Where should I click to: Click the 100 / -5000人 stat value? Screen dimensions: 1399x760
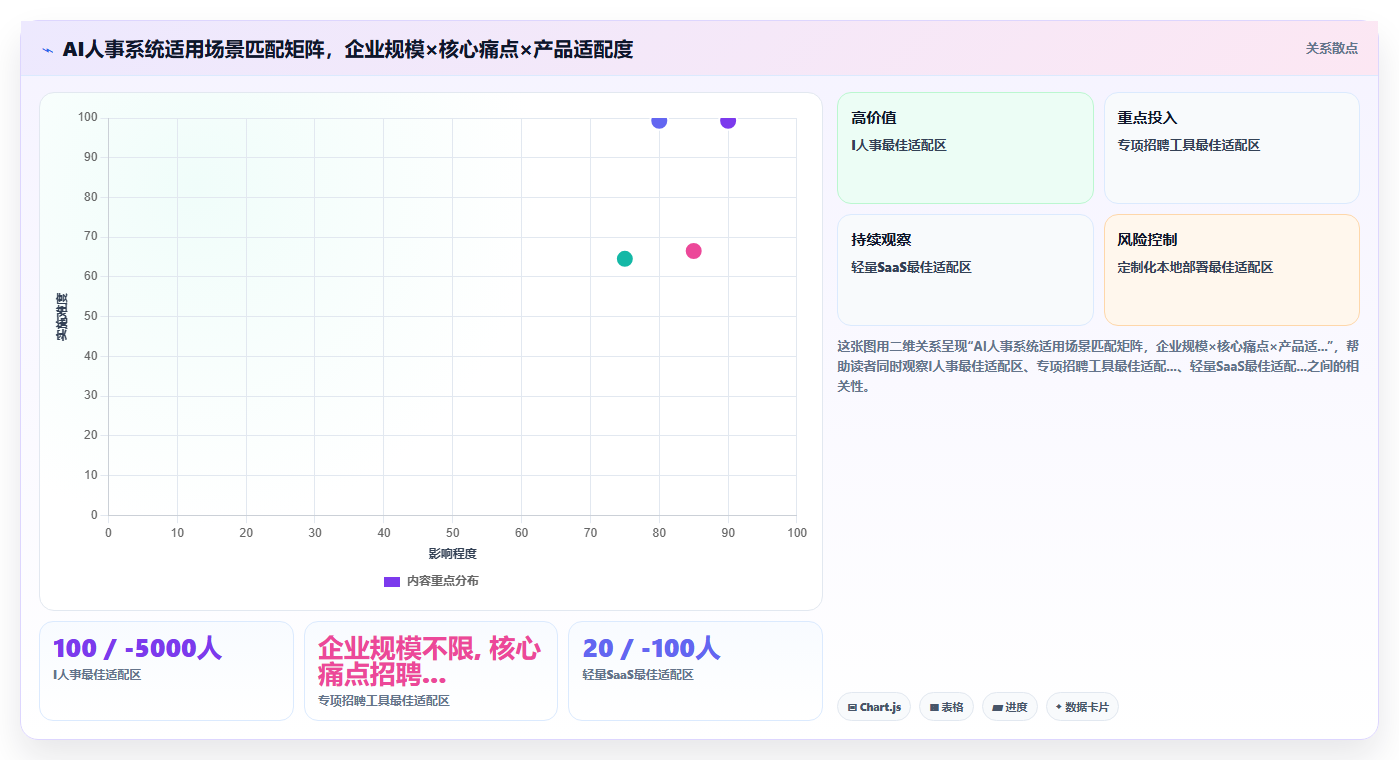tap(137, 648)
